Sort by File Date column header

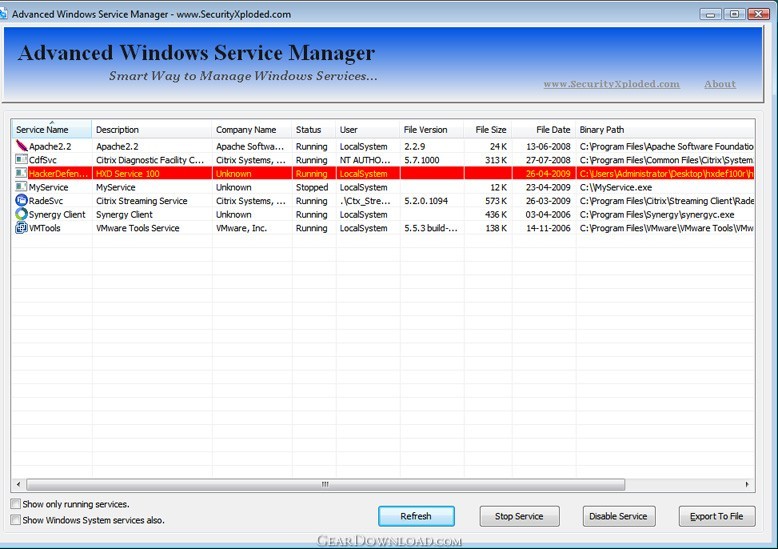pos(544,130)
